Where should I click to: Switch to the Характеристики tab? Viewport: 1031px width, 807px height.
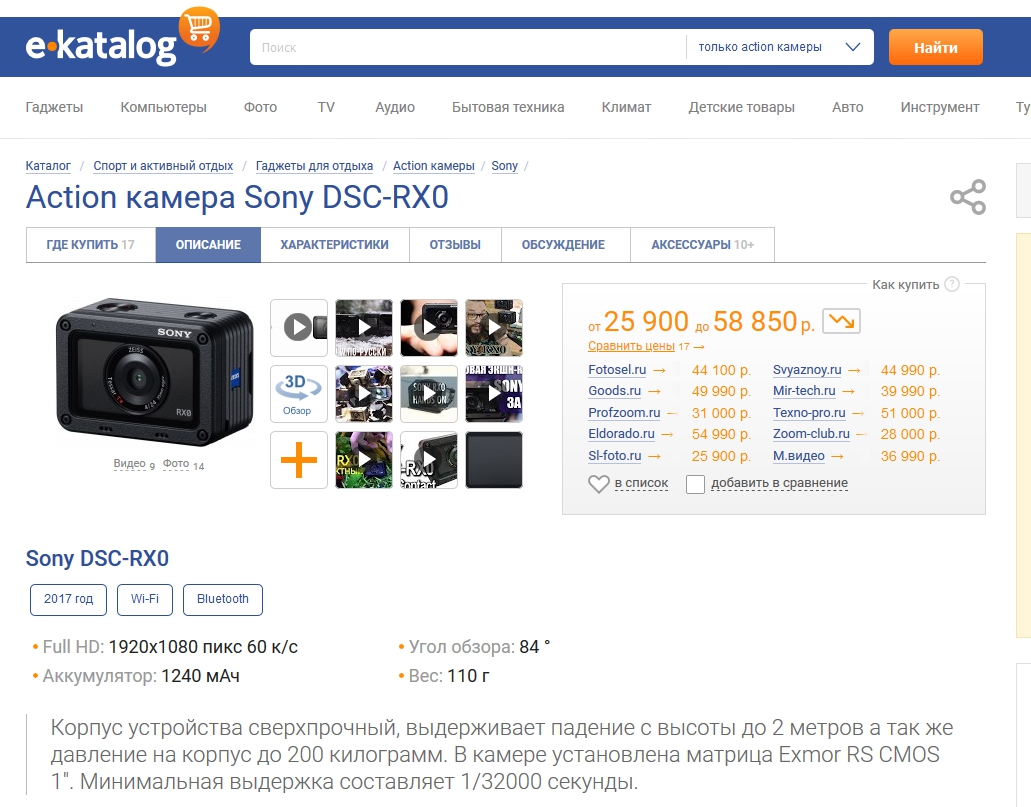334,245
